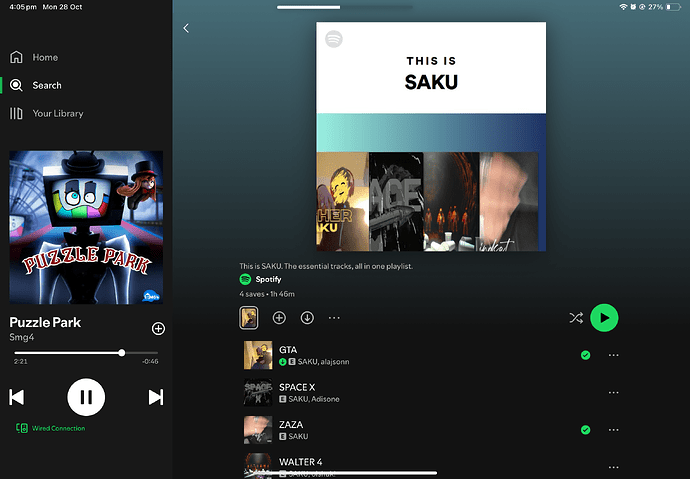The image size is (690, 479).
Task: Click the ZAZA track artwork
Action: pos(258,430)
